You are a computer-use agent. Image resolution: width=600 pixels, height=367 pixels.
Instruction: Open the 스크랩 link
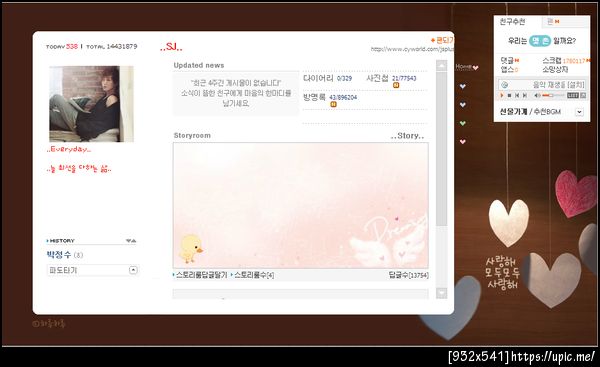click(x=551, y=60)
